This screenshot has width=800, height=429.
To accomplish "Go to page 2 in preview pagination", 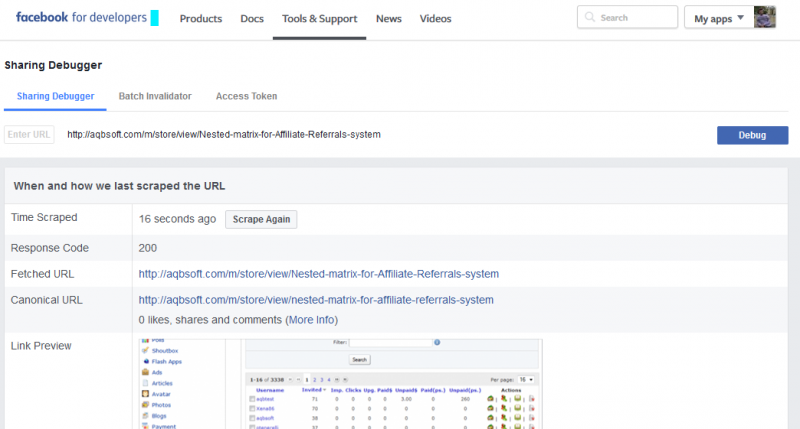I will pyautogui.click(x=314, y=380).
